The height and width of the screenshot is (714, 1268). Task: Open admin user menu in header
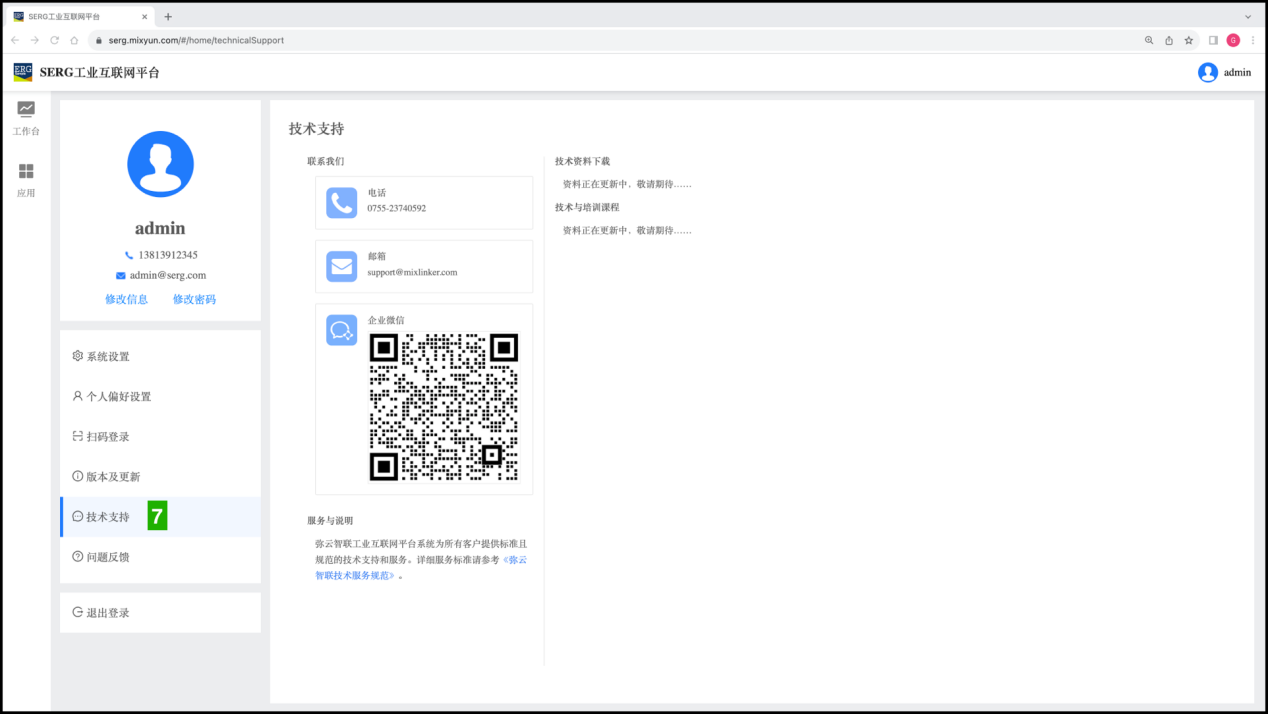click(x=1224, y=72)
